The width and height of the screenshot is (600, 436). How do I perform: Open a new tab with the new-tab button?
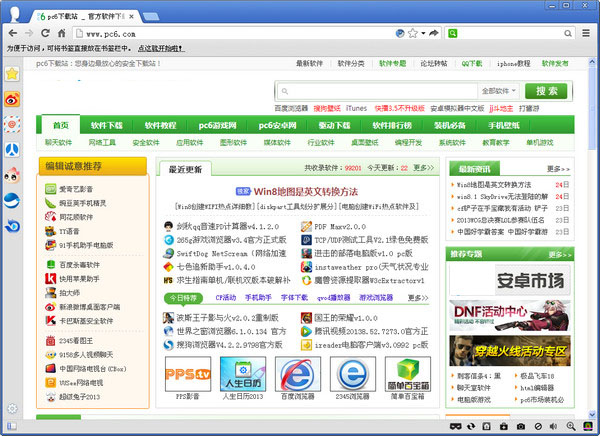coord(151,16)
